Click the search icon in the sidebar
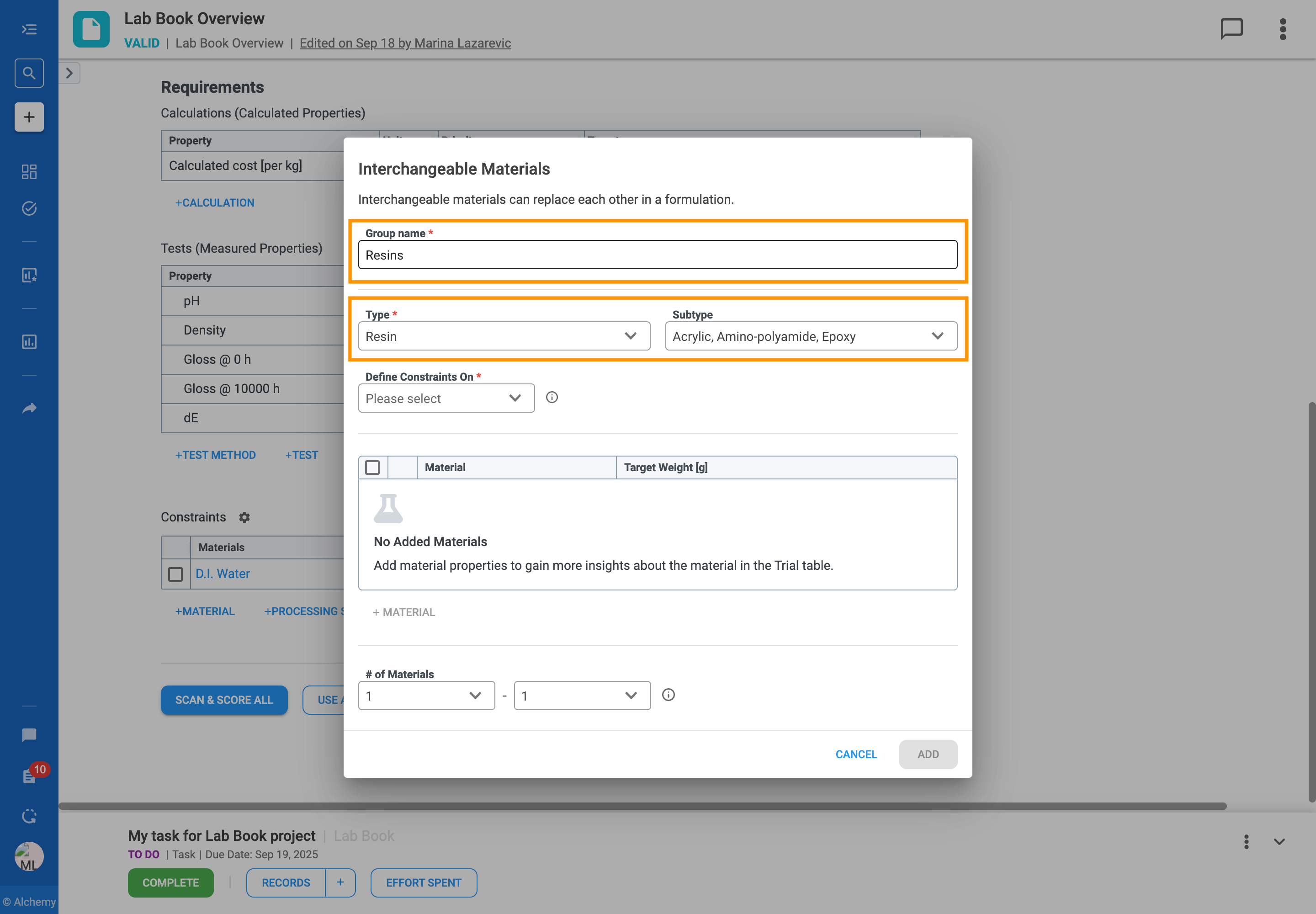The image size is (1316, 914). (x=29, y=73)
